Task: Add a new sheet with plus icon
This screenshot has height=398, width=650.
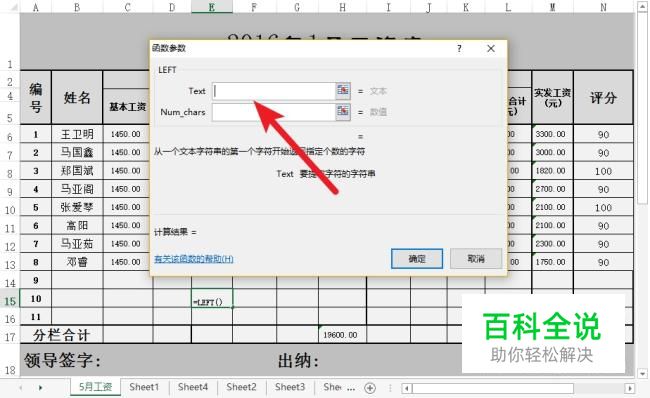Action: click(370, 388)
